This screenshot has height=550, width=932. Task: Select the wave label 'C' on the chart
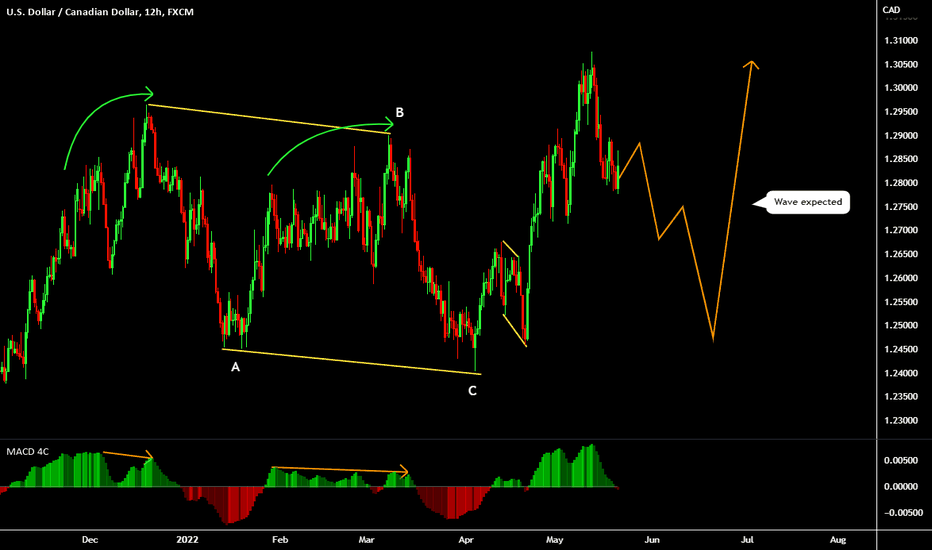click(x=473, y=391)
